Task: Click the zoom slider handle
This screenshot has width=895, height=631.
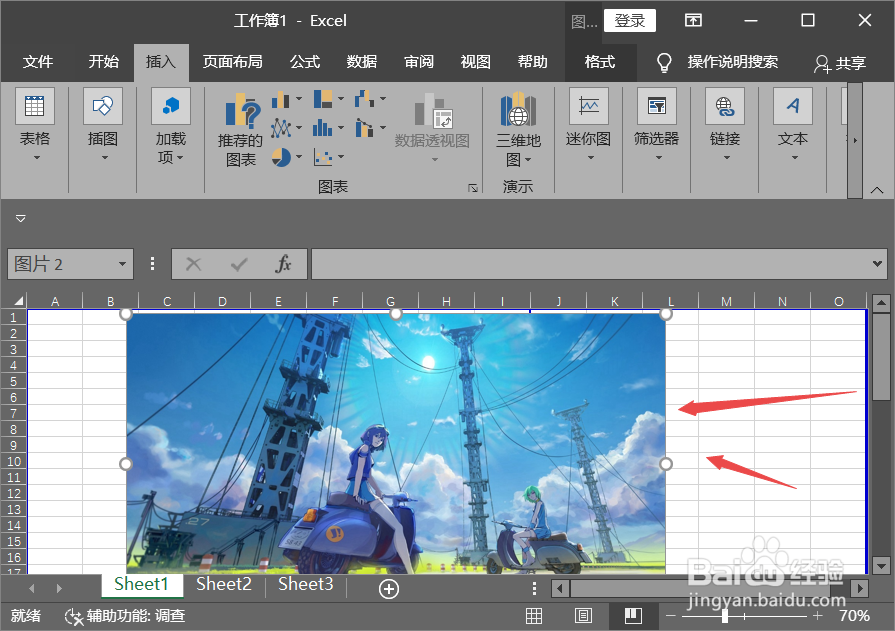Action: pyautogui.click(x=724, y=616)
